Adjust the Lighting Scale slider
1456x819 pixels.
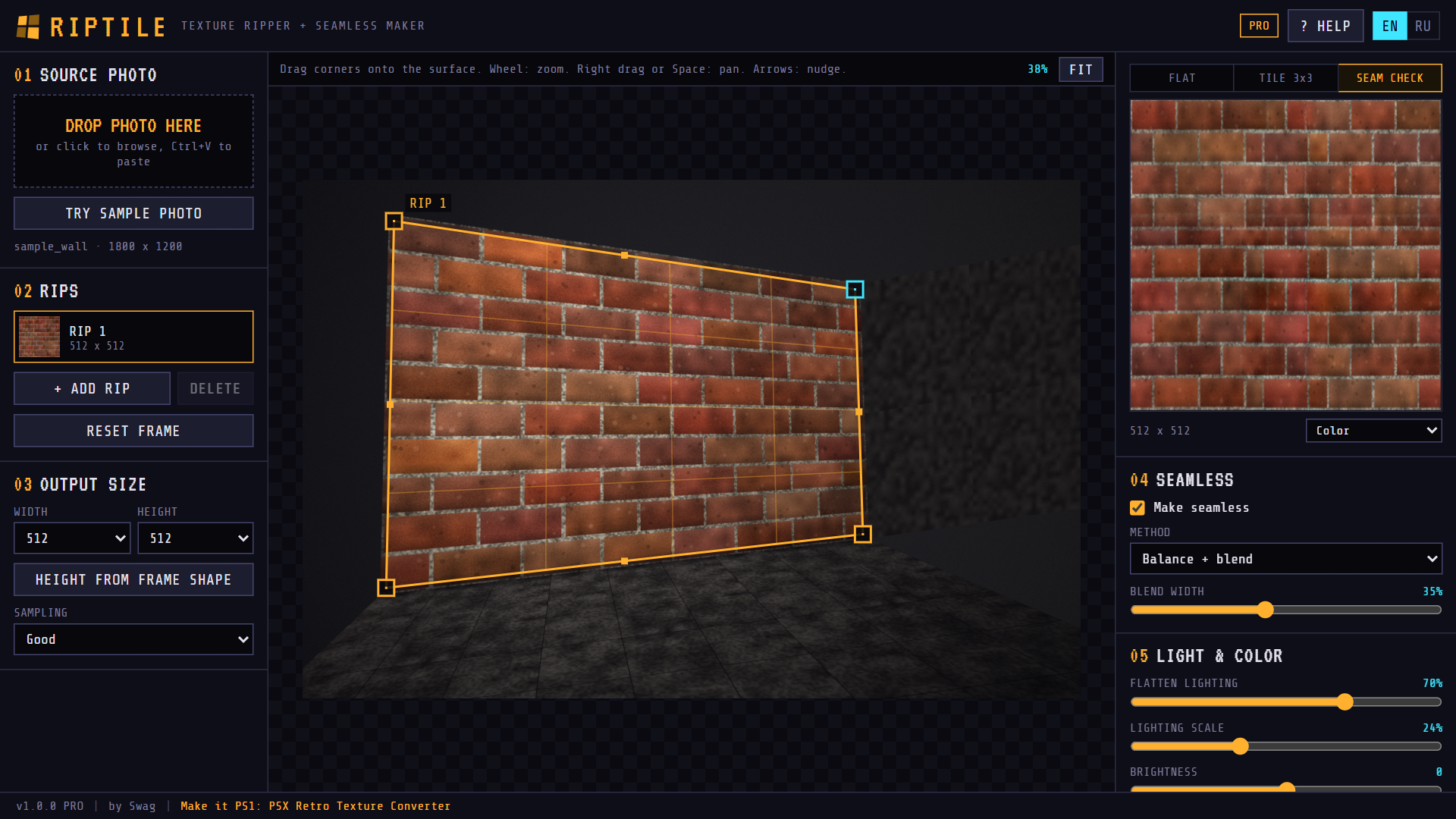1285,746
